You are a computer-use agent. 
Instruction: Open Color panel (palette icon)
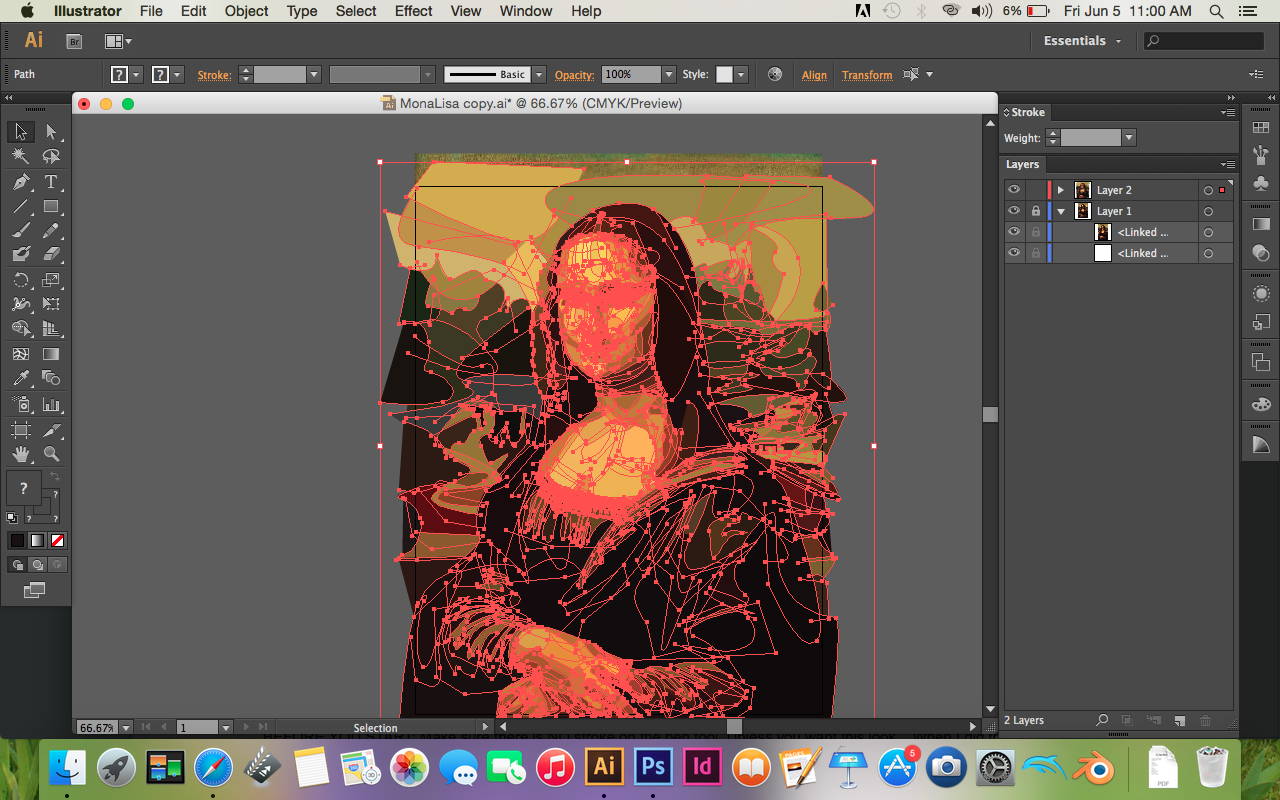click(1261, 405)
